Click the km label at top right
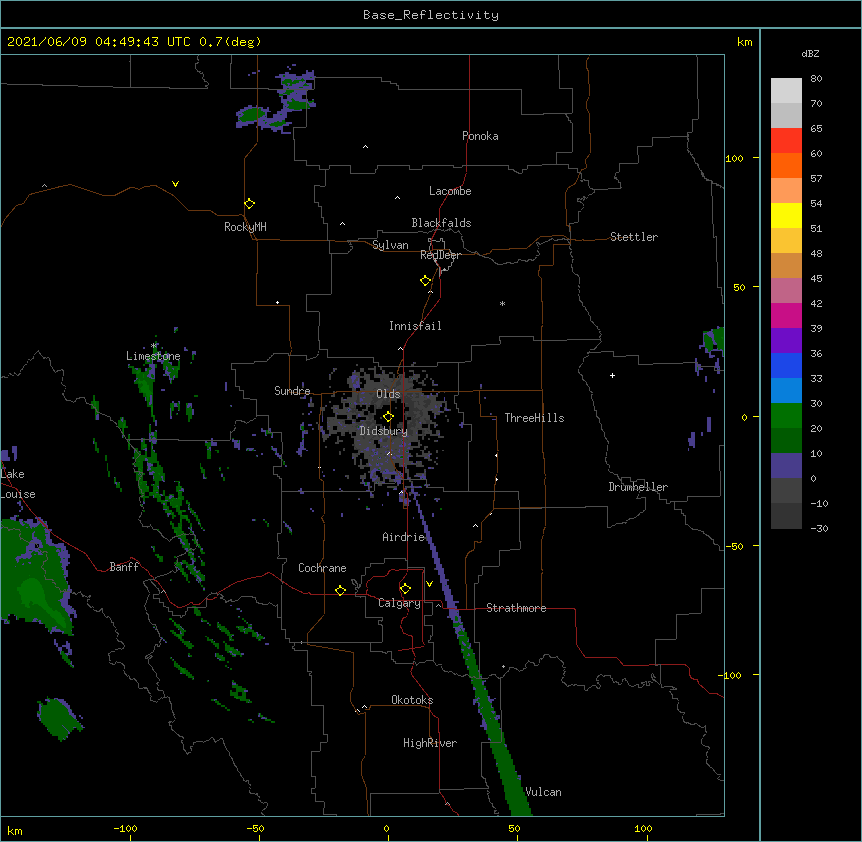Screen dimensions: 862x842 [x=745, y=42]
